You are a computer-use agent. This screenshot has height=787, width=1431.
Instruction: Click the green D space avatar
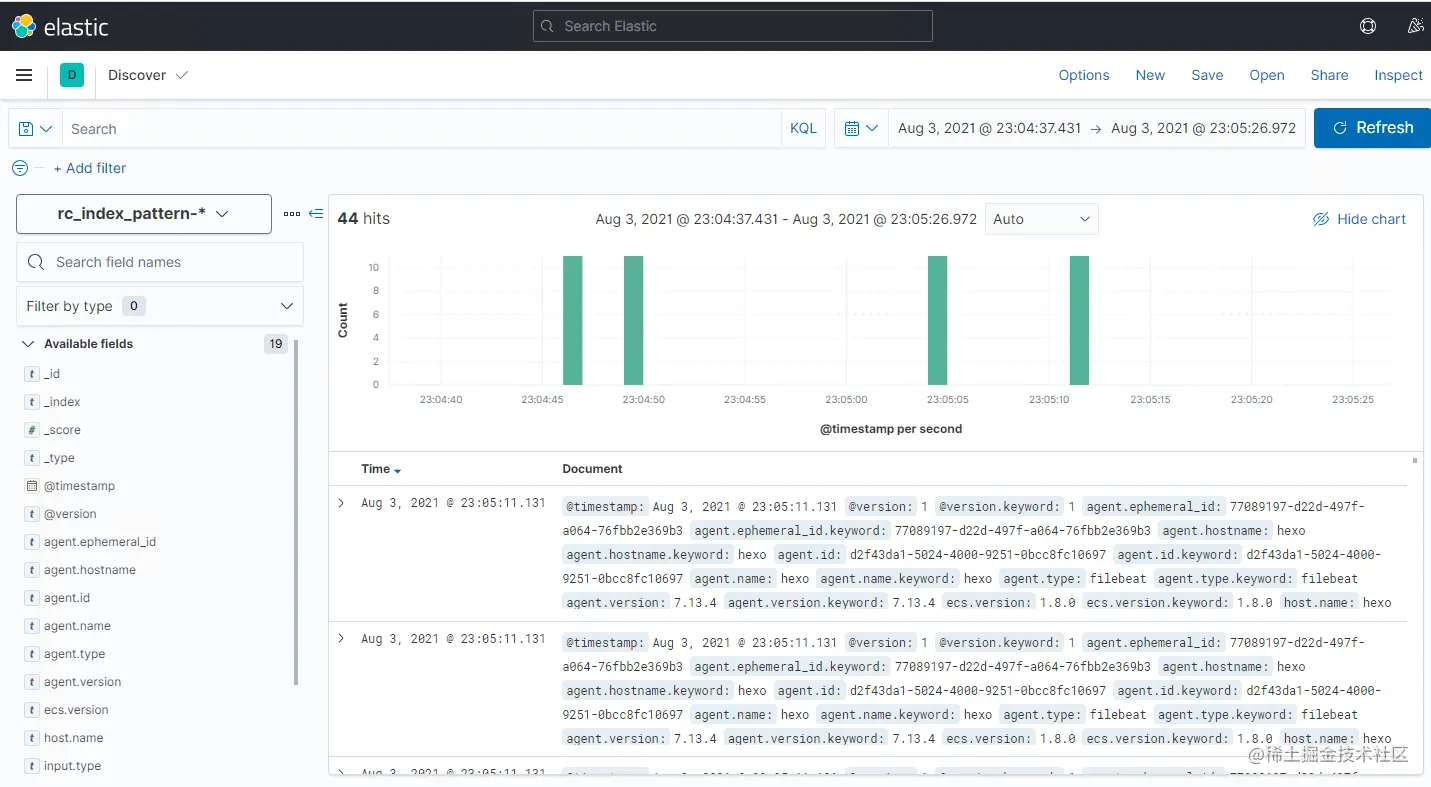[x=72, y=75]
